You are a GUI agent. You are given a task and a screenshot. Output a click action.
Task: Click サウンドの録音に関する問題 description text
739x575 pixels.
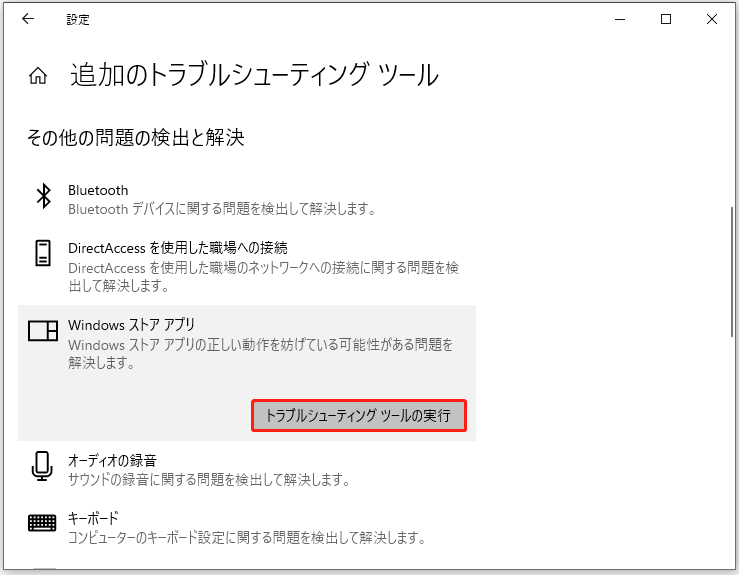[209, 479]
